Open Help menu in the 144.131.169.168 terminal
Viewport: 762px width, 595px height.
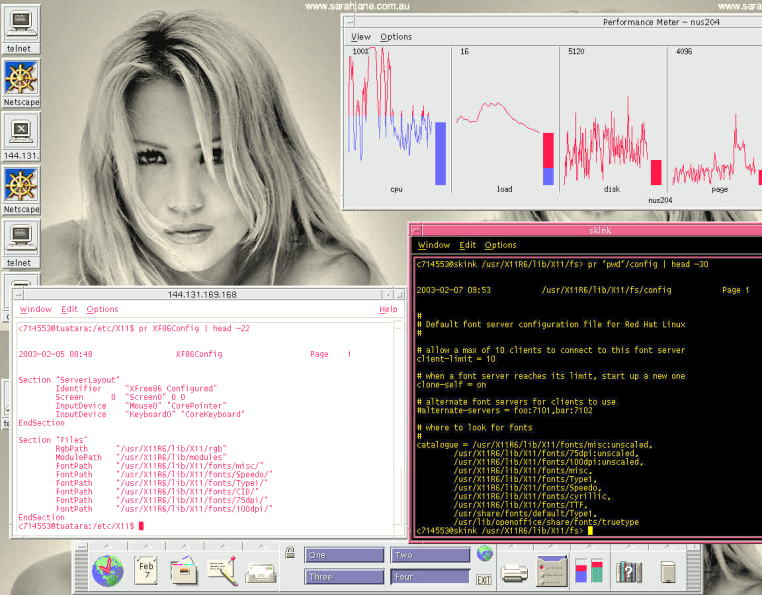388,309
